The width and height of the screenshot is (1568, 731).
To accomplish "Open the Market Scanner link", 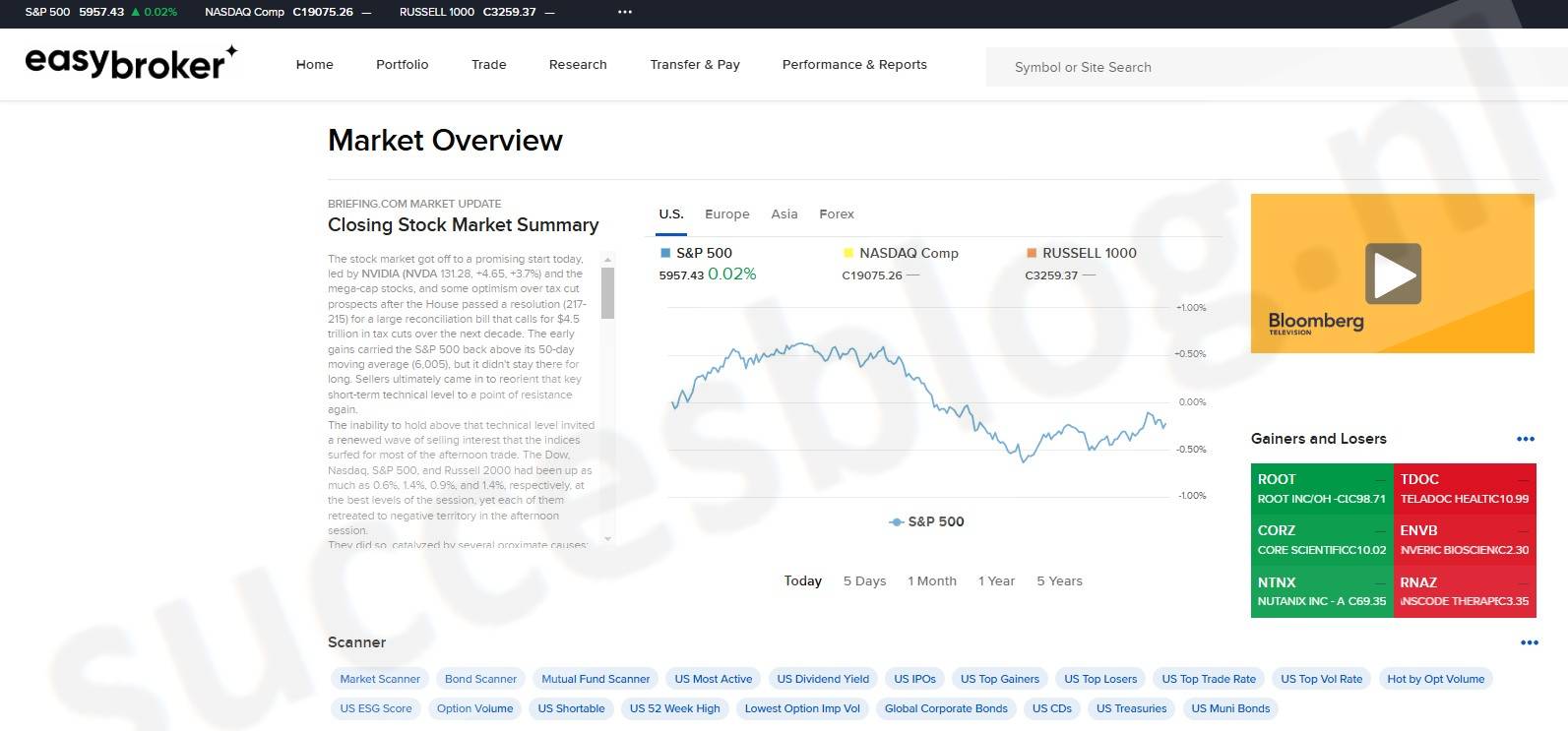I will tap(379, 679).
